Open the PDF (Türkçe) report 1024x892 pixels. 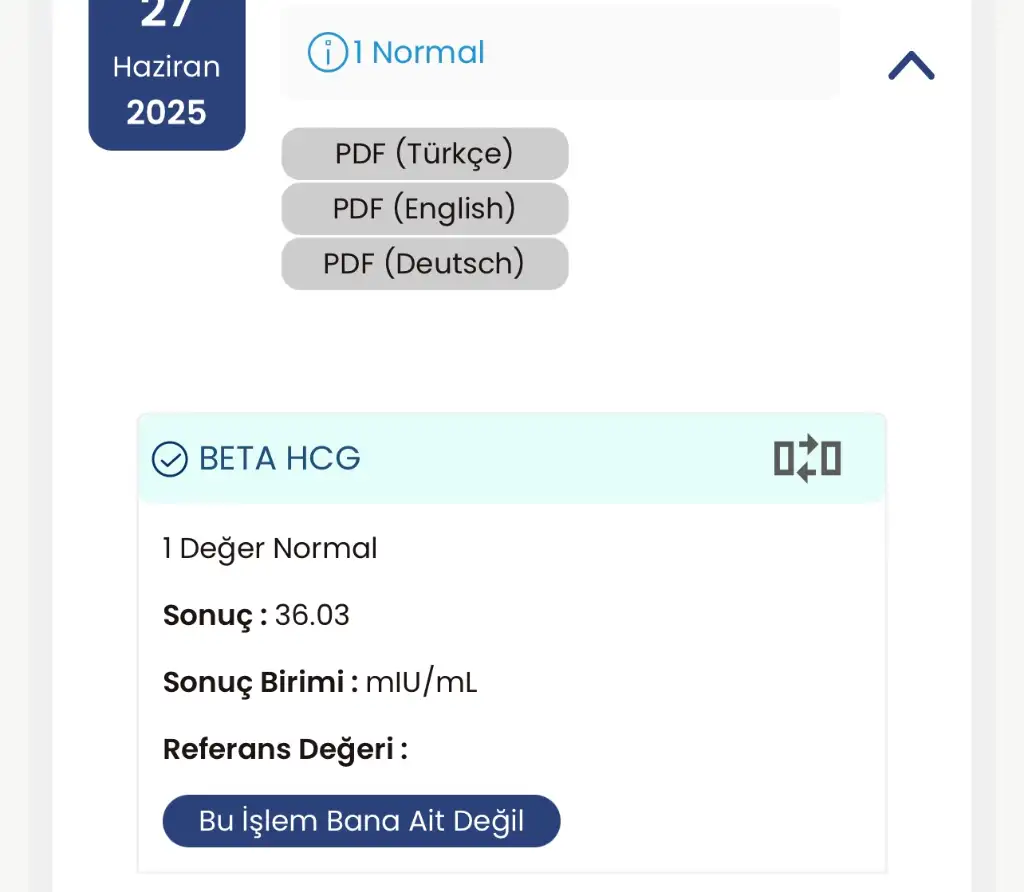(x=424, y=154)
